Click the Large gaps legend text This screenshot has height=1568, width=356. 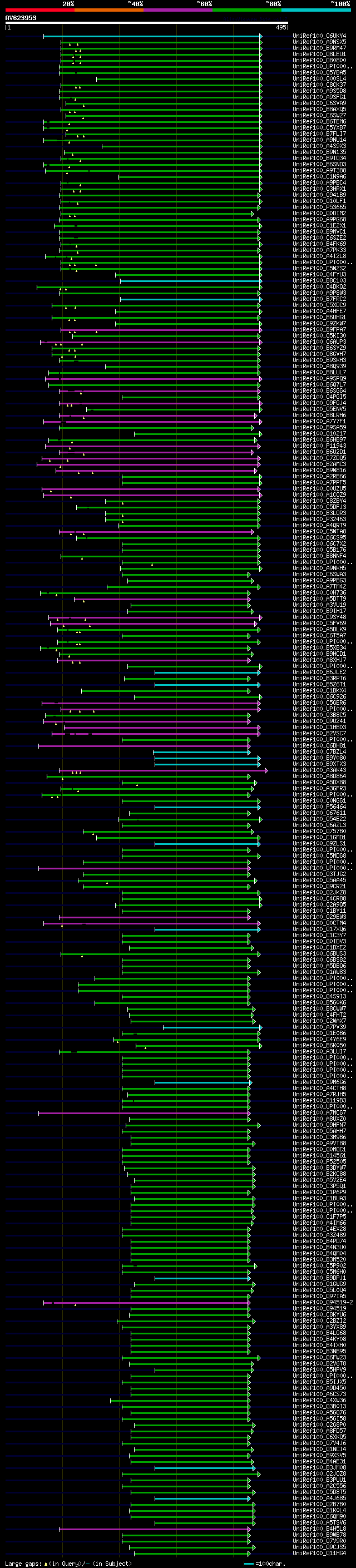68,1564
